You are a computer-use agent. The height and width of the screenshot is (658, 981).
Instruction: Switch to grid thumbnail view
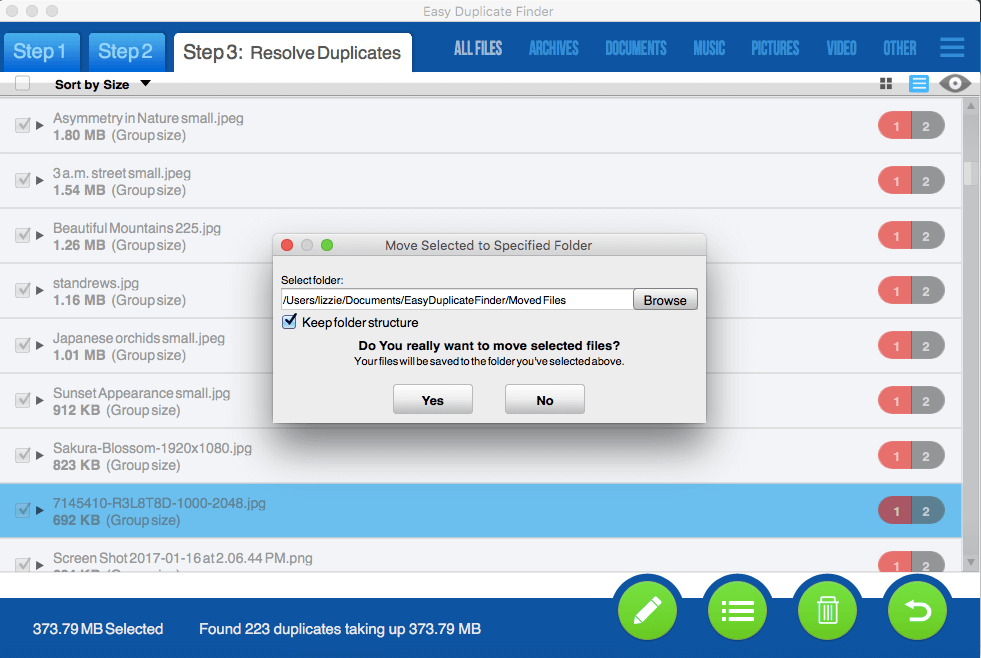coord(886,84)
